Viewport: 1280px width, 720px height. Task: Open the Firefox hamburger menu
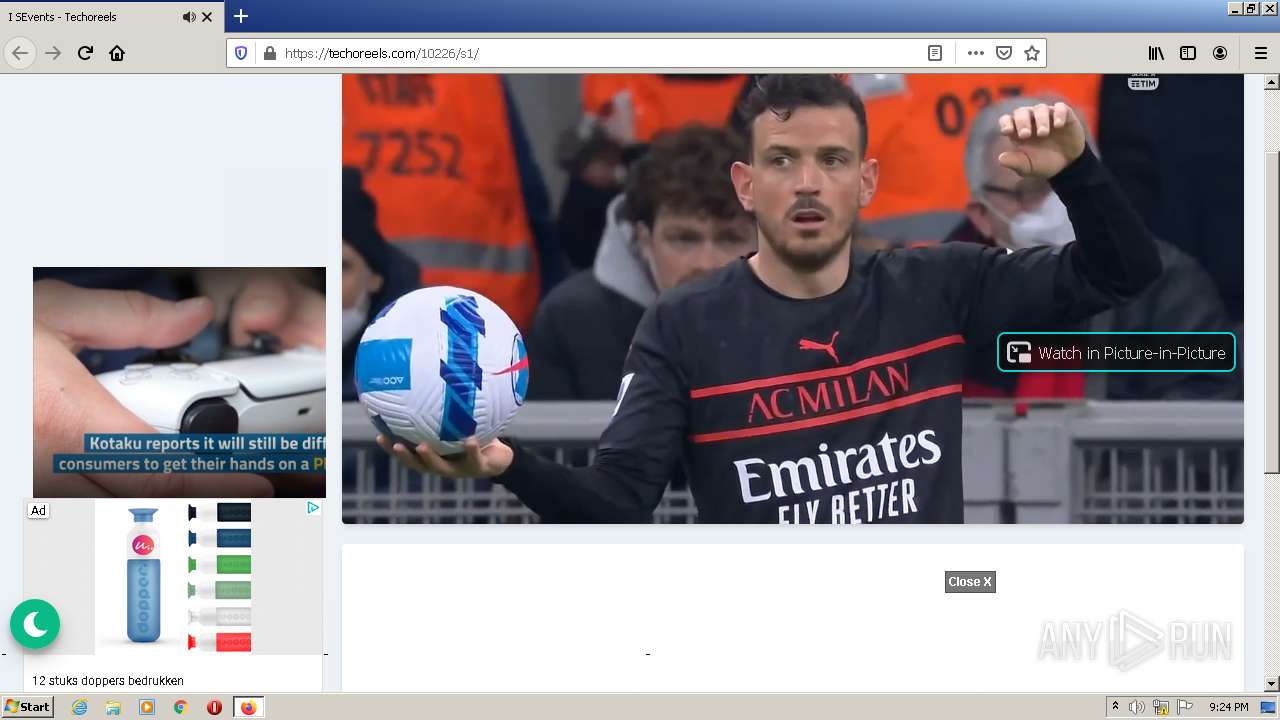tap(1261, 53)
